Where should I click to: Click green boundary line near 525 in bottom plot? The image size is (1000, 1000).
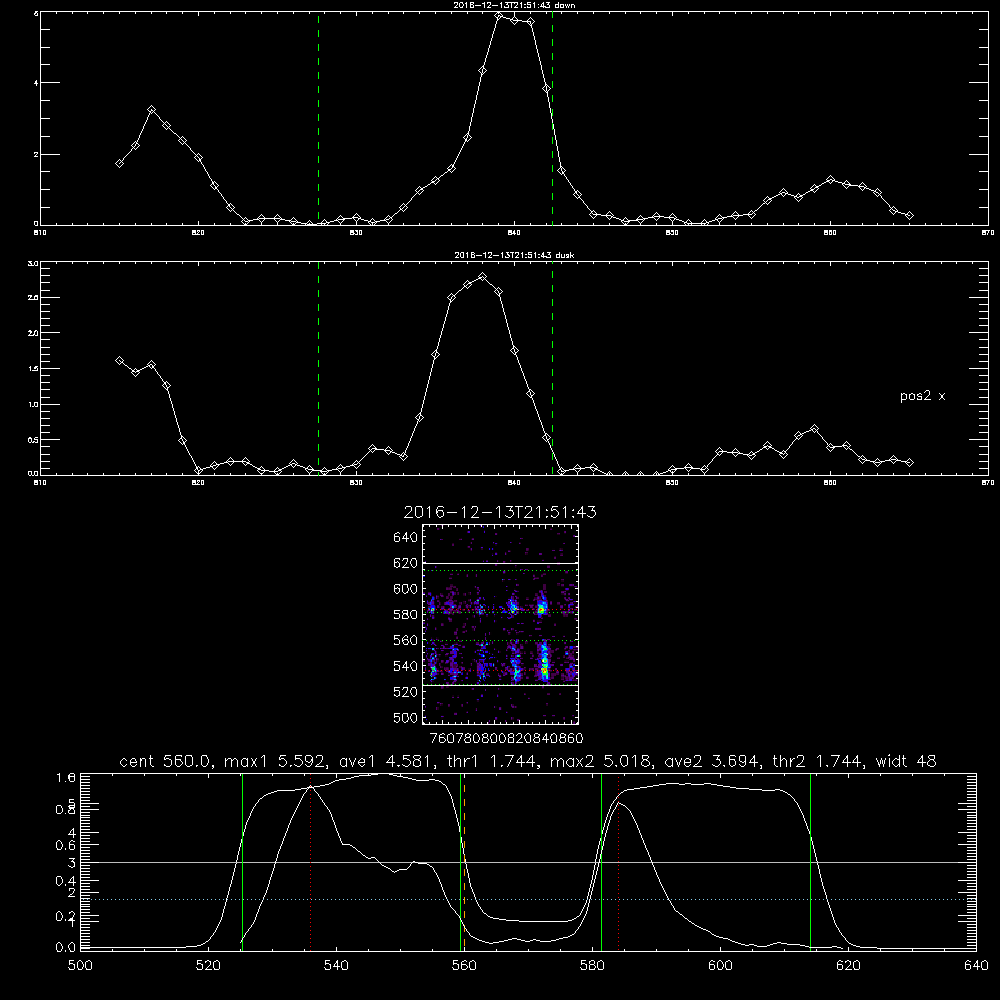[242, 861]
